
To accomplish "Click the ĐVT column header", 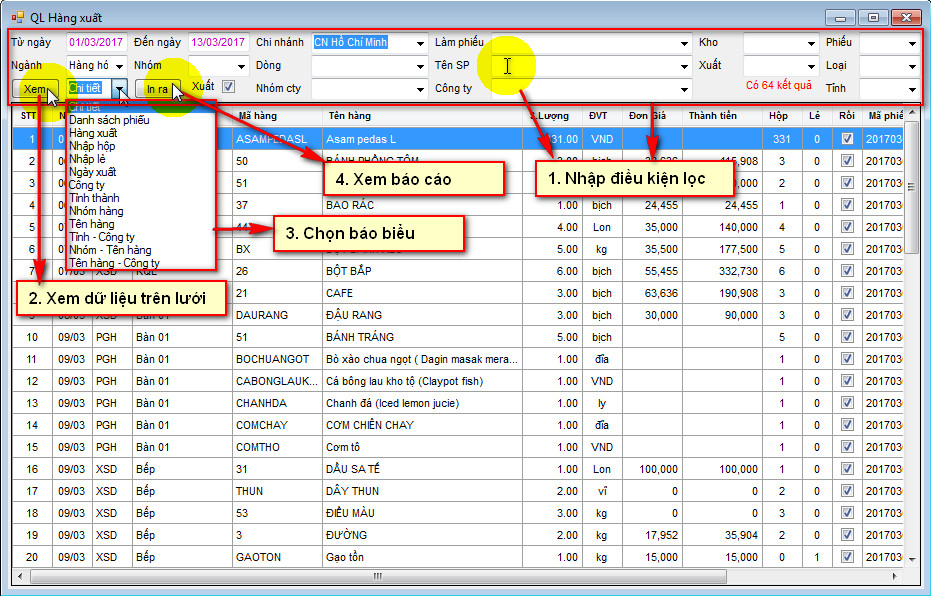I will click(601, 116).
